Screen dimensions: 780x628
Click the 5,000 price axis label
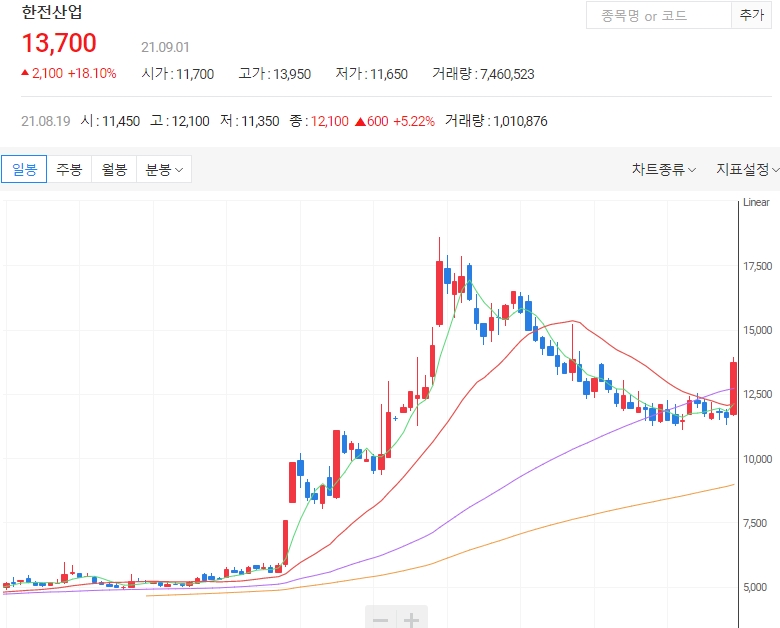(x=755, y=587)
